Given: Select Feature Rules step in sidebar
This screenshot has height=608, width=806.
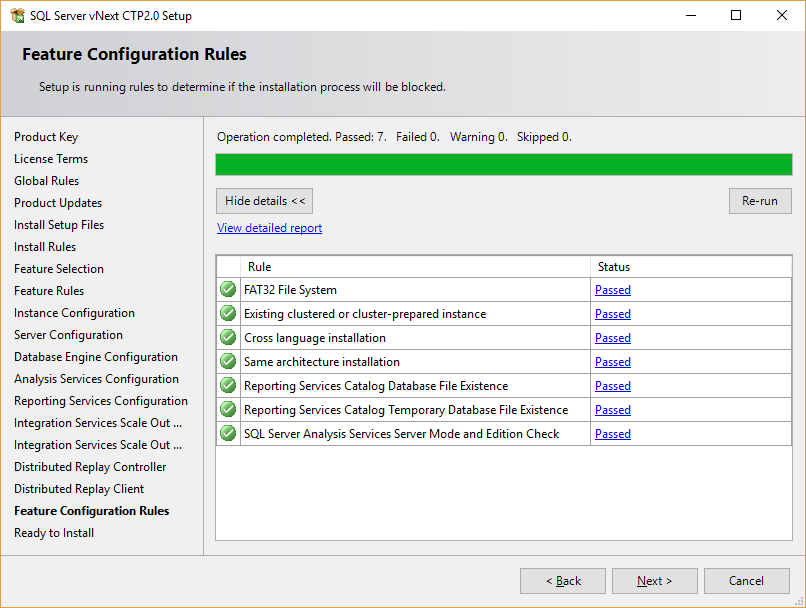Looking at the screenshot, I should click(49, 291).
